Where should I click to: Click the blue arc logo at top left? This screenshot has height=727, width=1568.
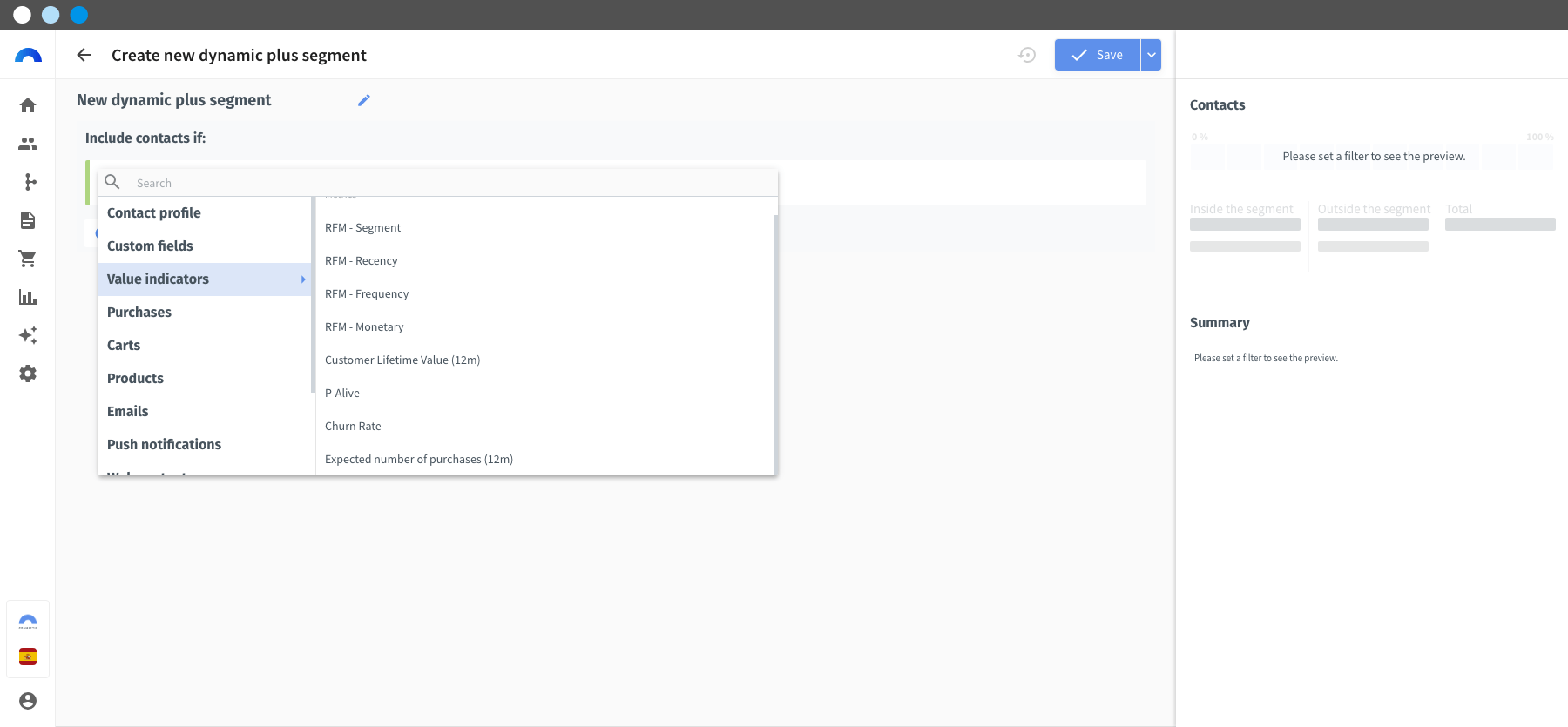(28, 56)
